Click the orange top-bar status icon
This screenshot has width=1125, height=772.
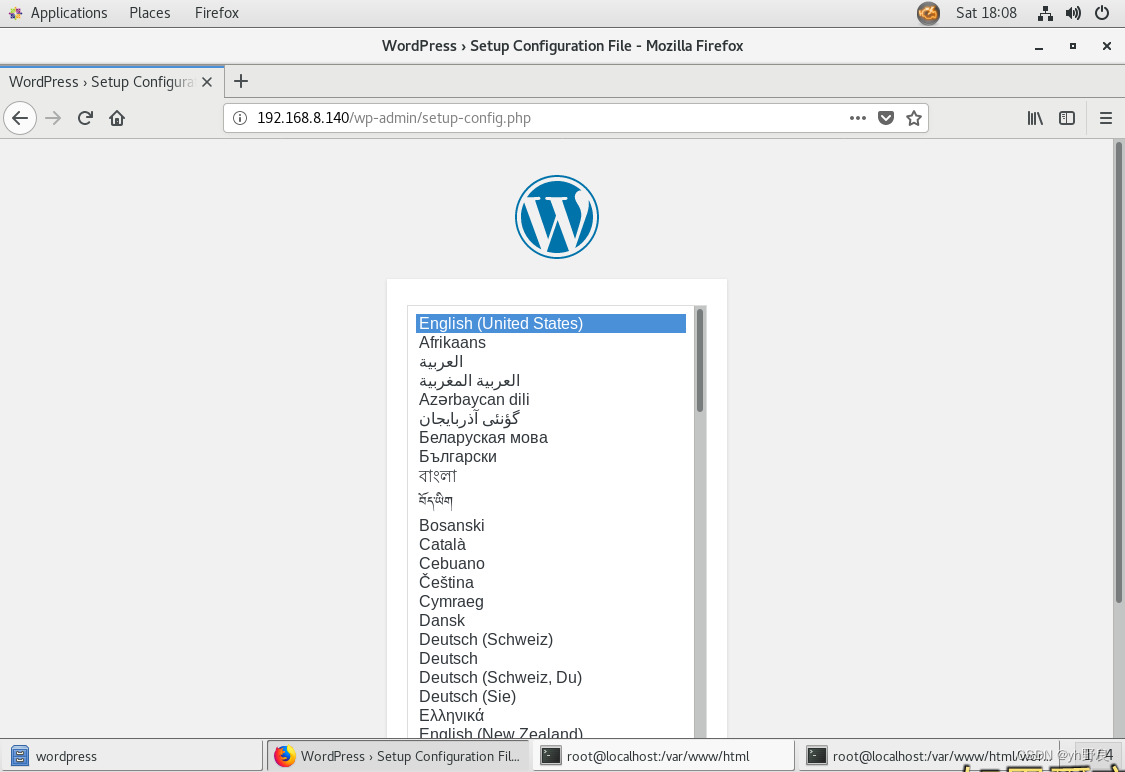(x=928, y=13)
